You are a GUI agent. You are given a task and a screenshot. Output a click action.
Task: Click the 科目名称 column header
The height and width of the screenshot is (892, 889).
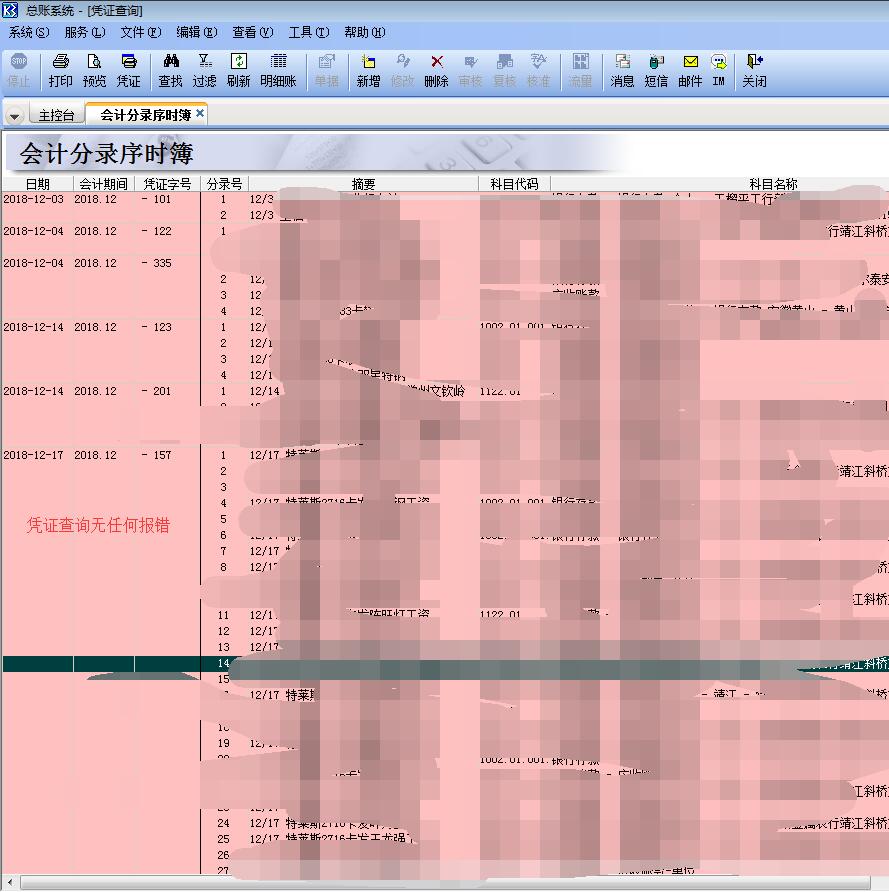773,184
